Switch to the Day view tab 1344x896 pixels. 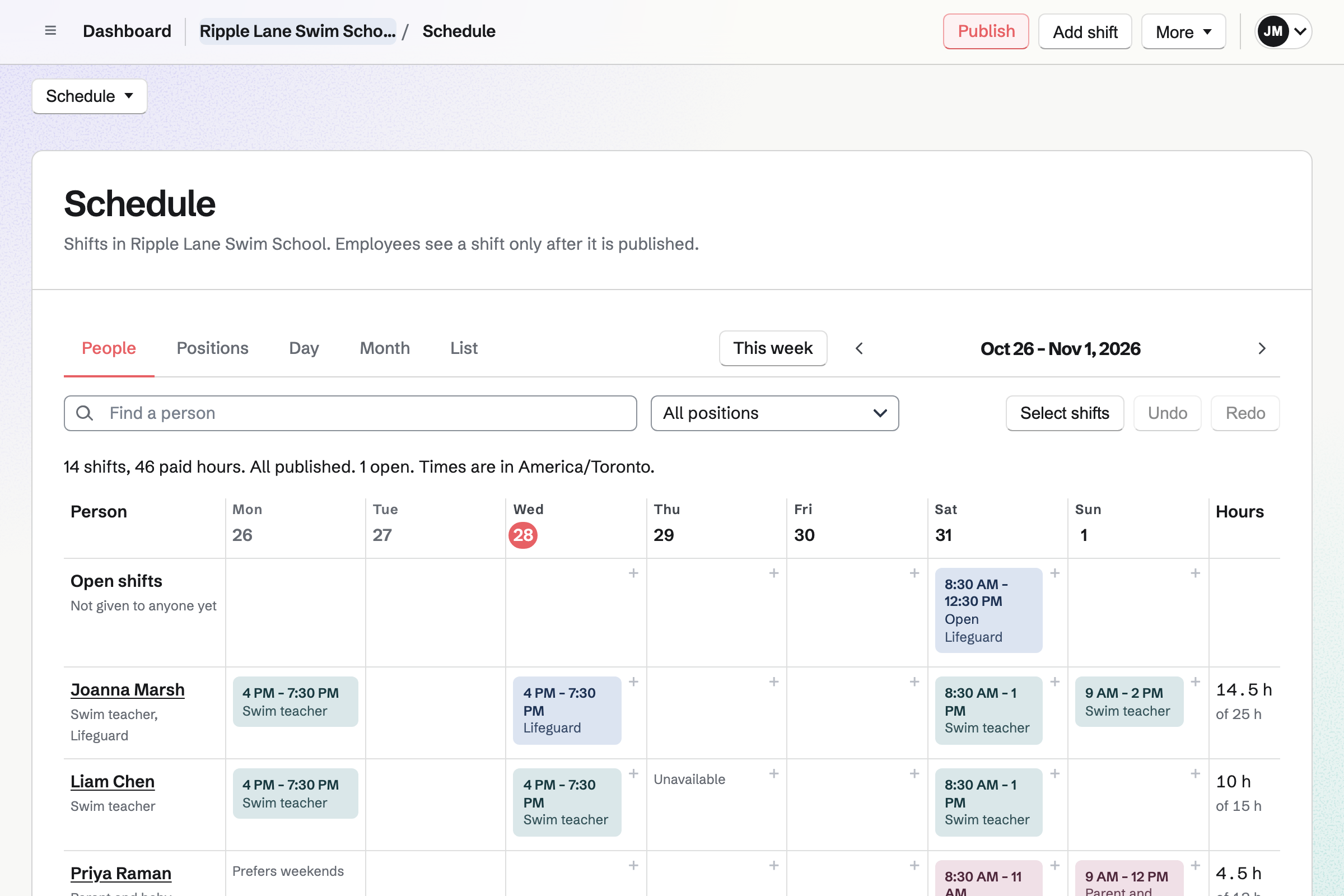(x=304, y=348)
